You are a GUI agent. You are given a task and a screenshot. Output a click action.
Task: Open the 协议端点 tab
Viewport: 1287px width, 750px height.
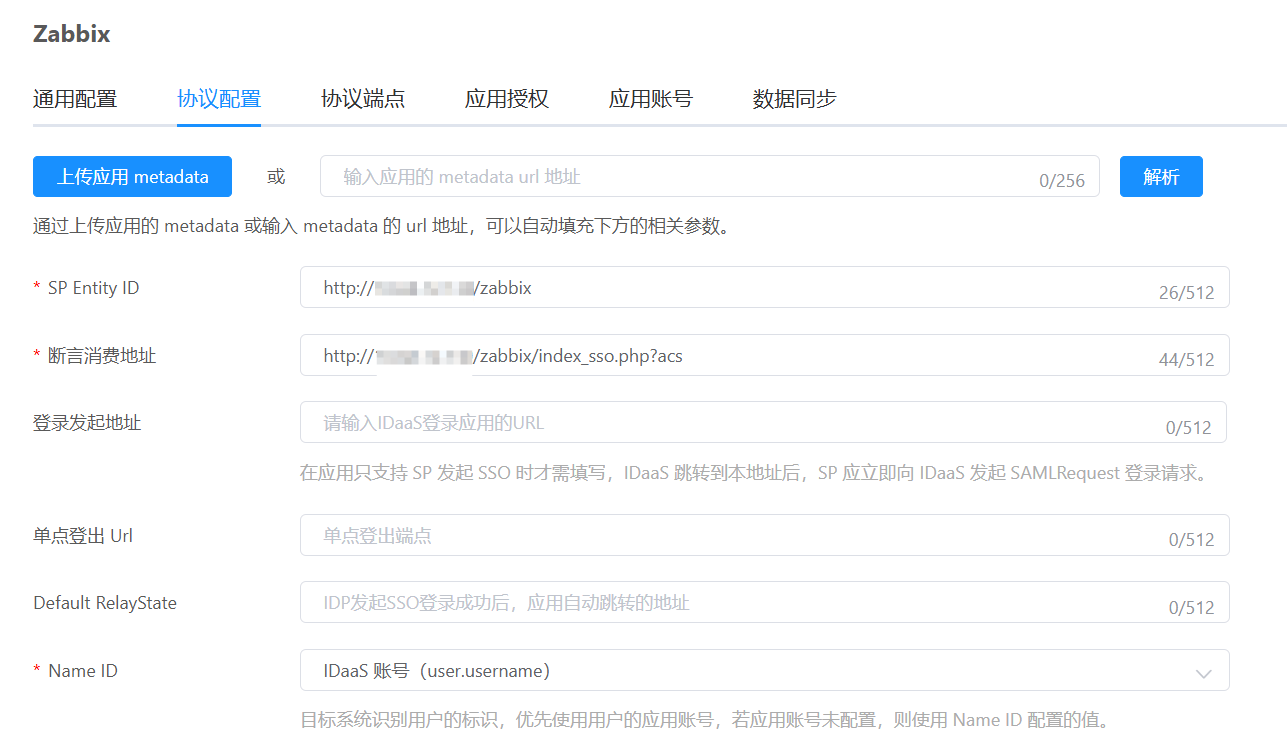click(x=363, y=99)
